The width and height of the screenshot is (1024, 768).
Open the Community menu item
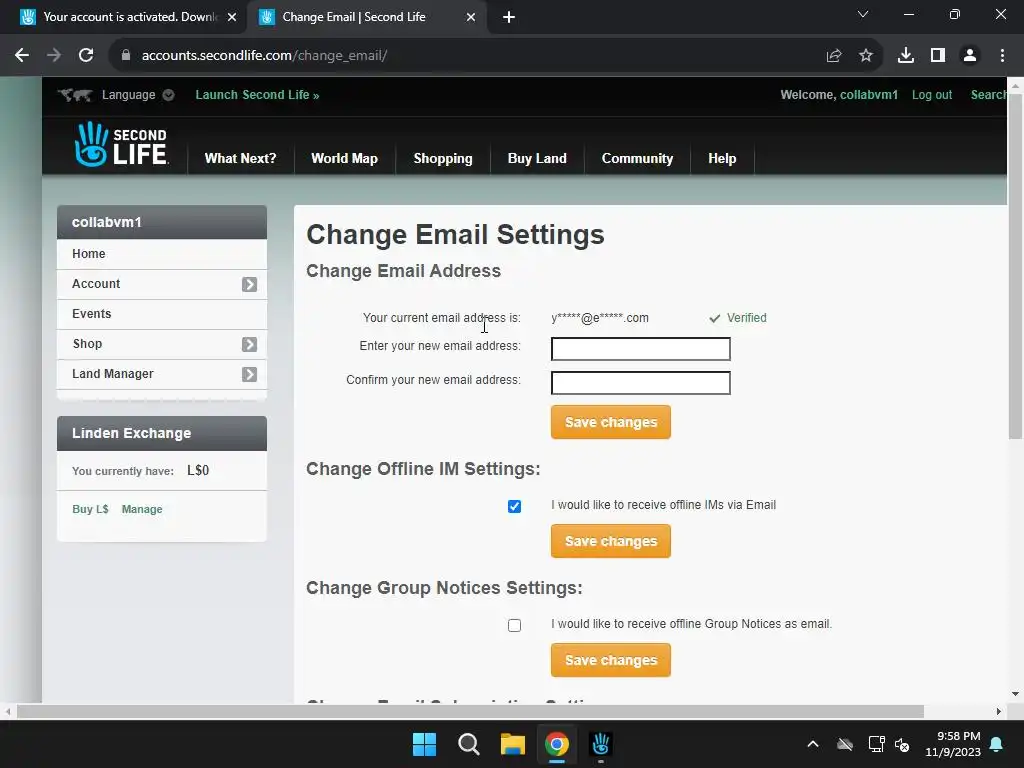pyautogui.click(x=637, y=158)
